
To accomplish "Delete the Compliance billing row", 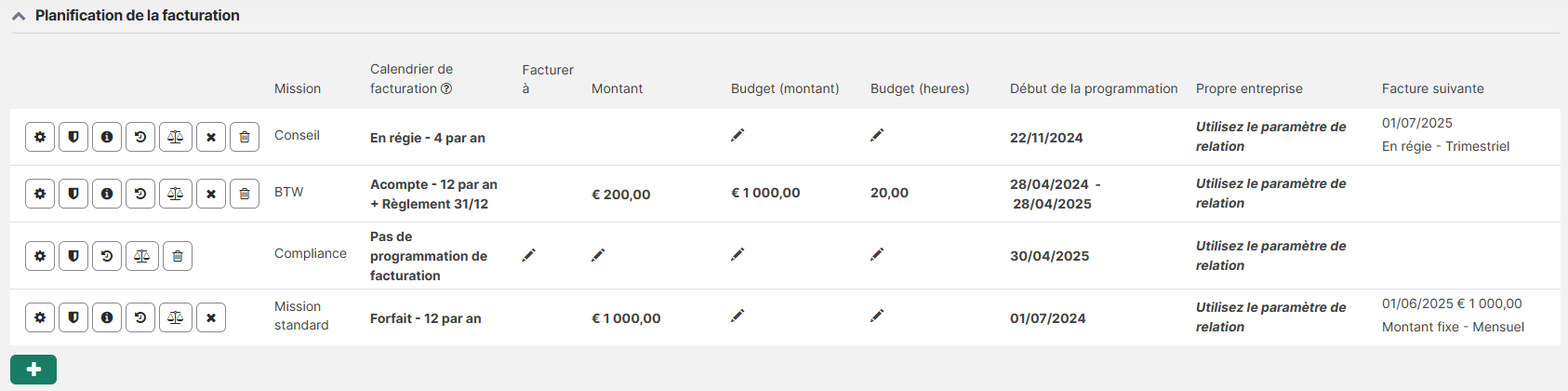I will coord(178,256).
